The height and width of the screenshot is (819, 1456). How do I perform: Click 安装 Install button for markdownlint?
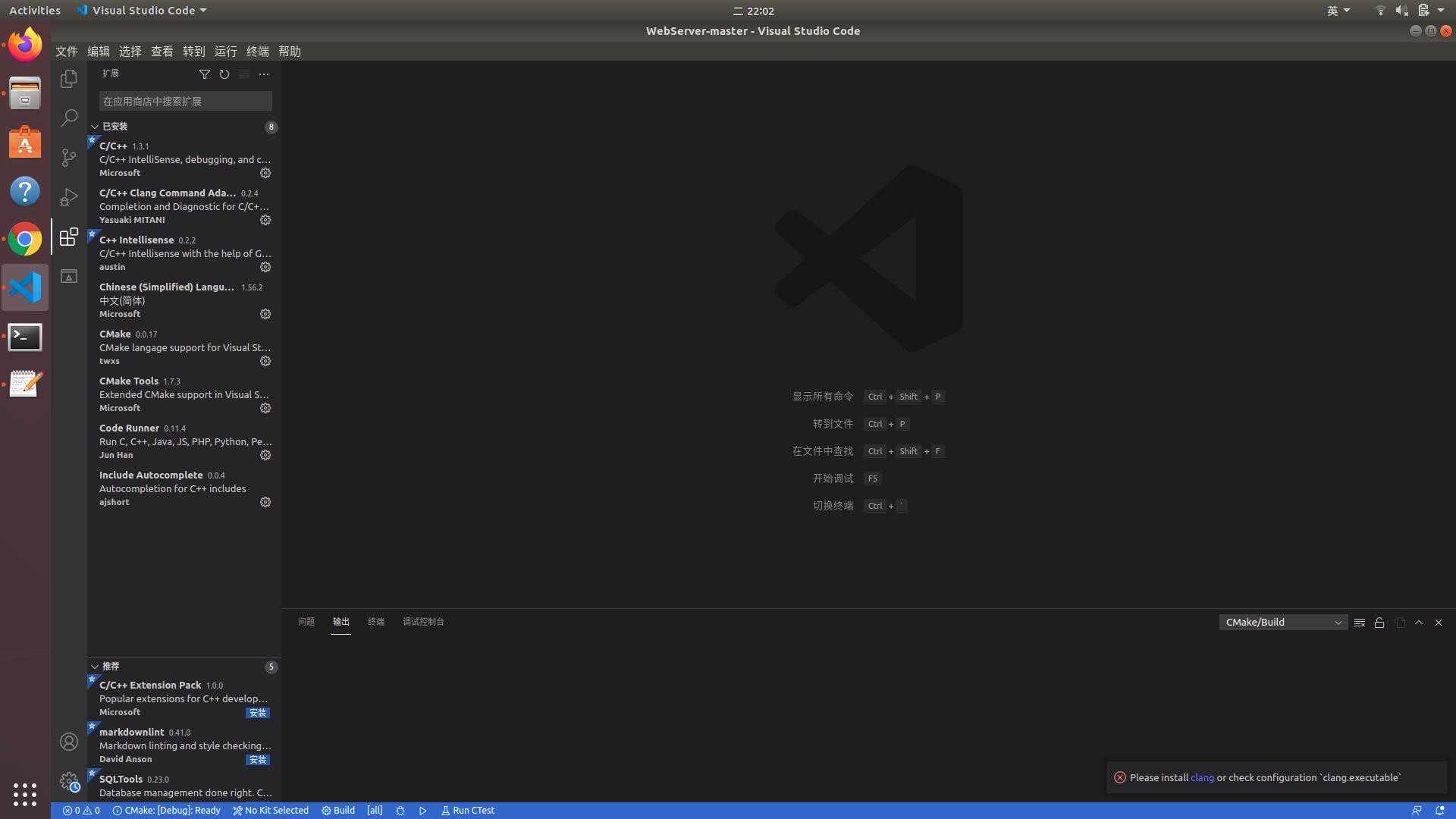tap(257, 758)
